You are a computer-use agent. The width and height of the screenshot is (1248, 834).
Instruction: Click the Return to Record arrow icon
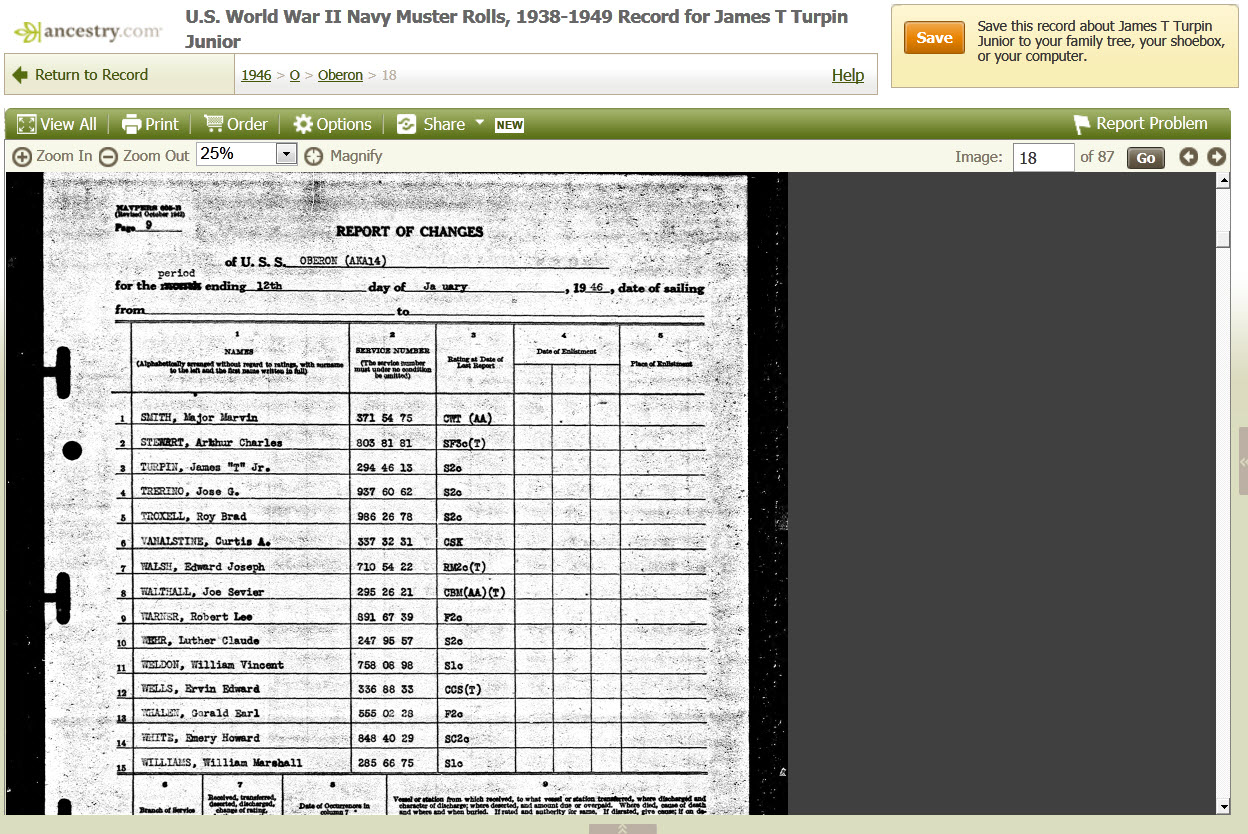pos(20,75)
